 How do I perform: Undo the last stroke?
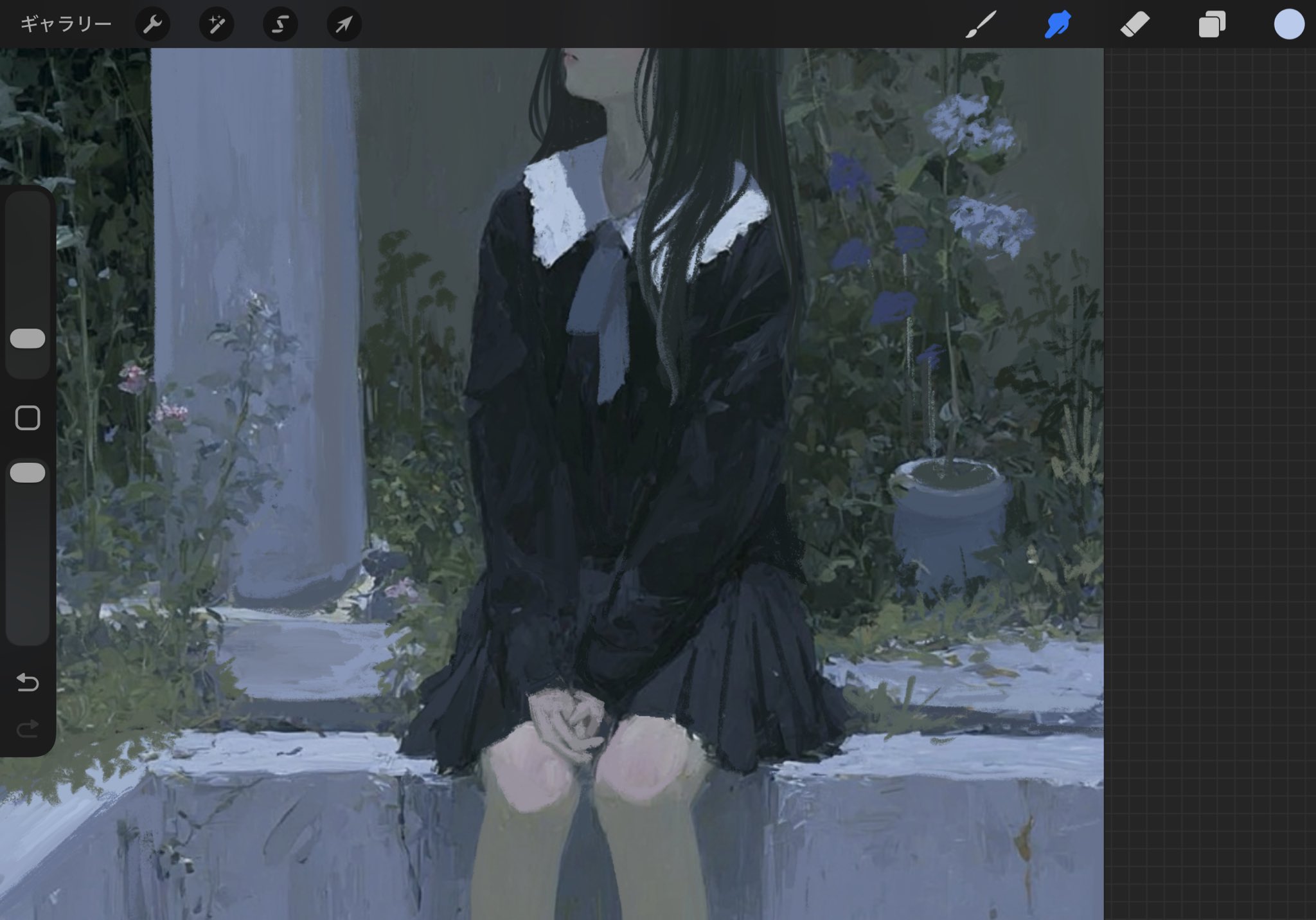28,681
